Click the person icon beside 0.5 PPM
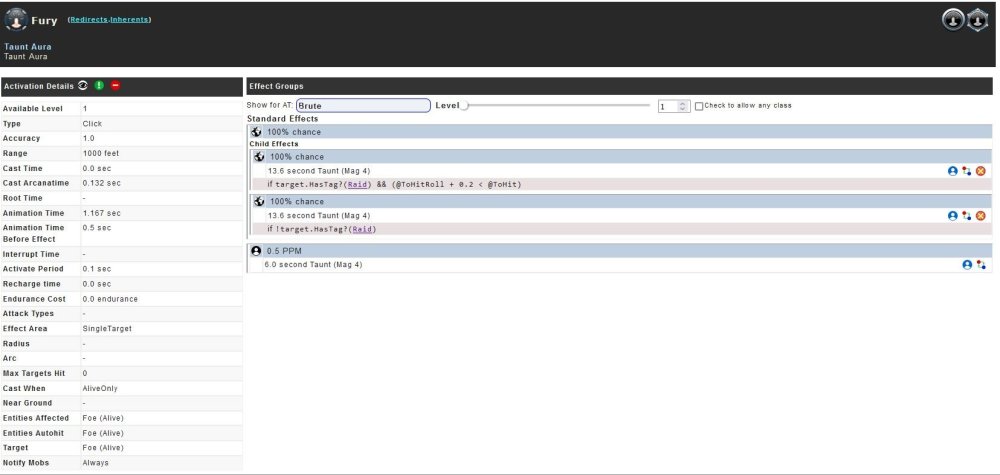1000x475 pixels. (257, 251)
